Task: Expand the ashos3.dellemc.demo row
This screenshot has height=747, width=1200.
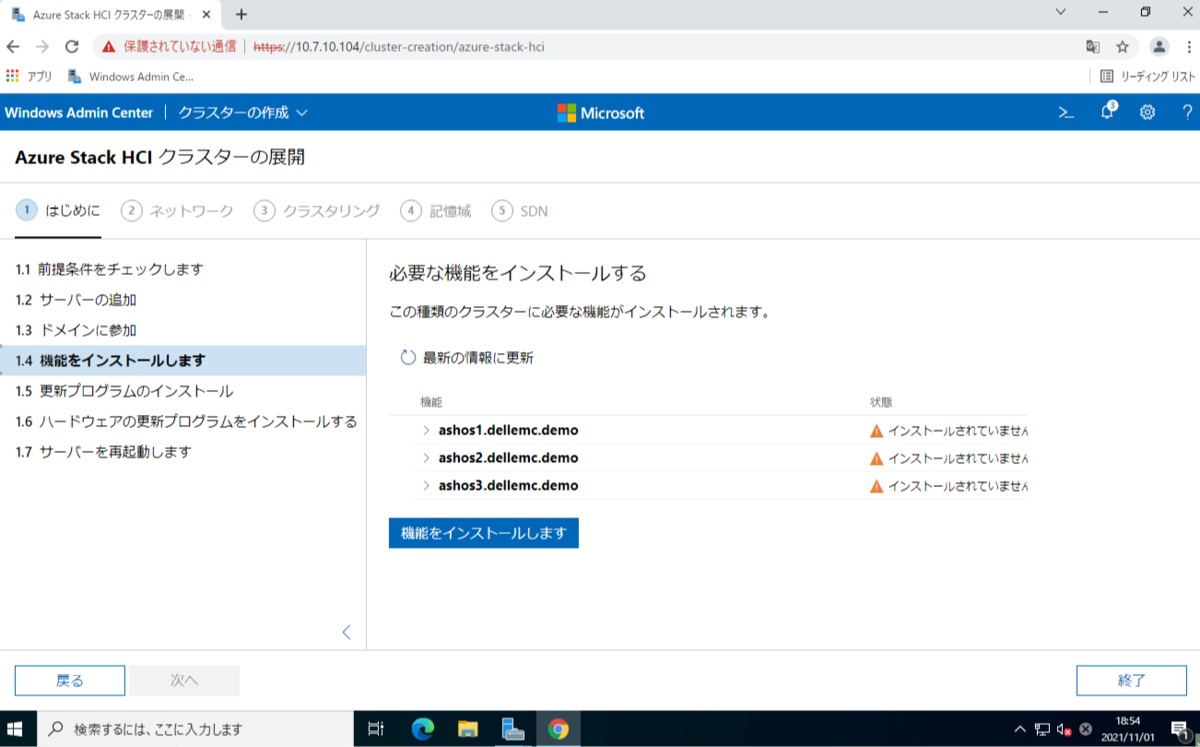Action: tap(427, 486)
